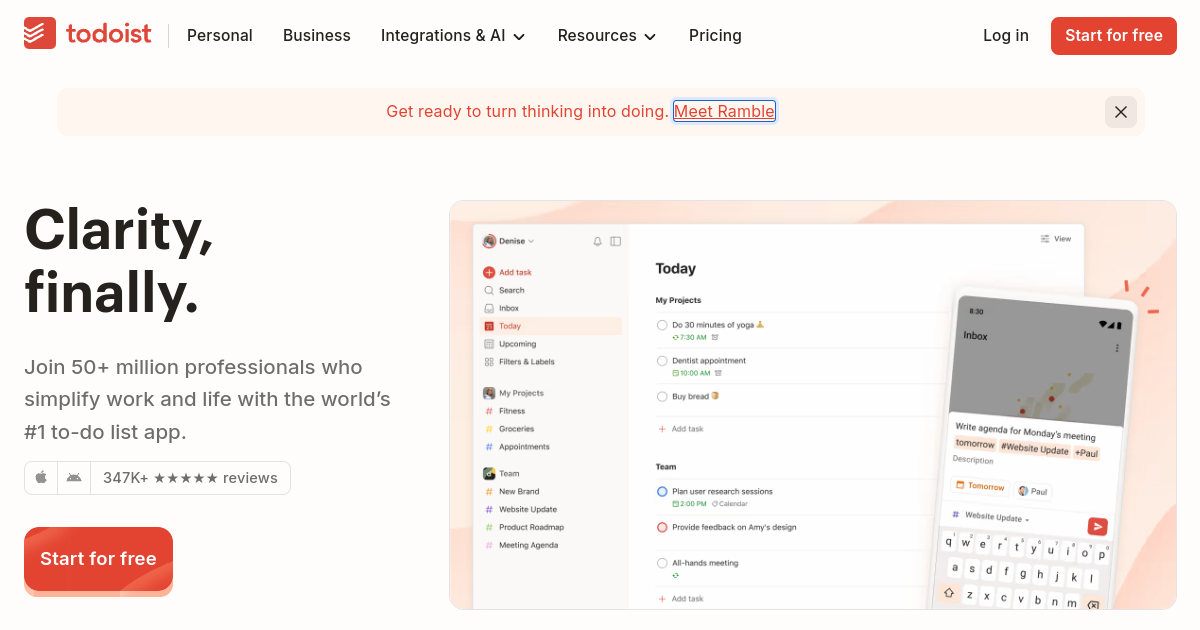Open Inbox in the mockup sidebar
The height and width of the screenshot is (630, 1200).
(x=502, y=308)
